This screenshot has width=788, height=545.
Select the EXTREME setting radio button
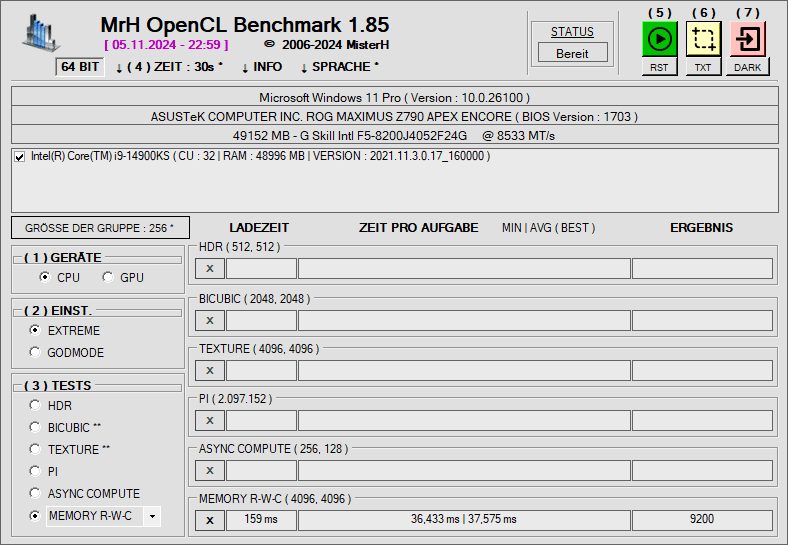tap(35, 330)
